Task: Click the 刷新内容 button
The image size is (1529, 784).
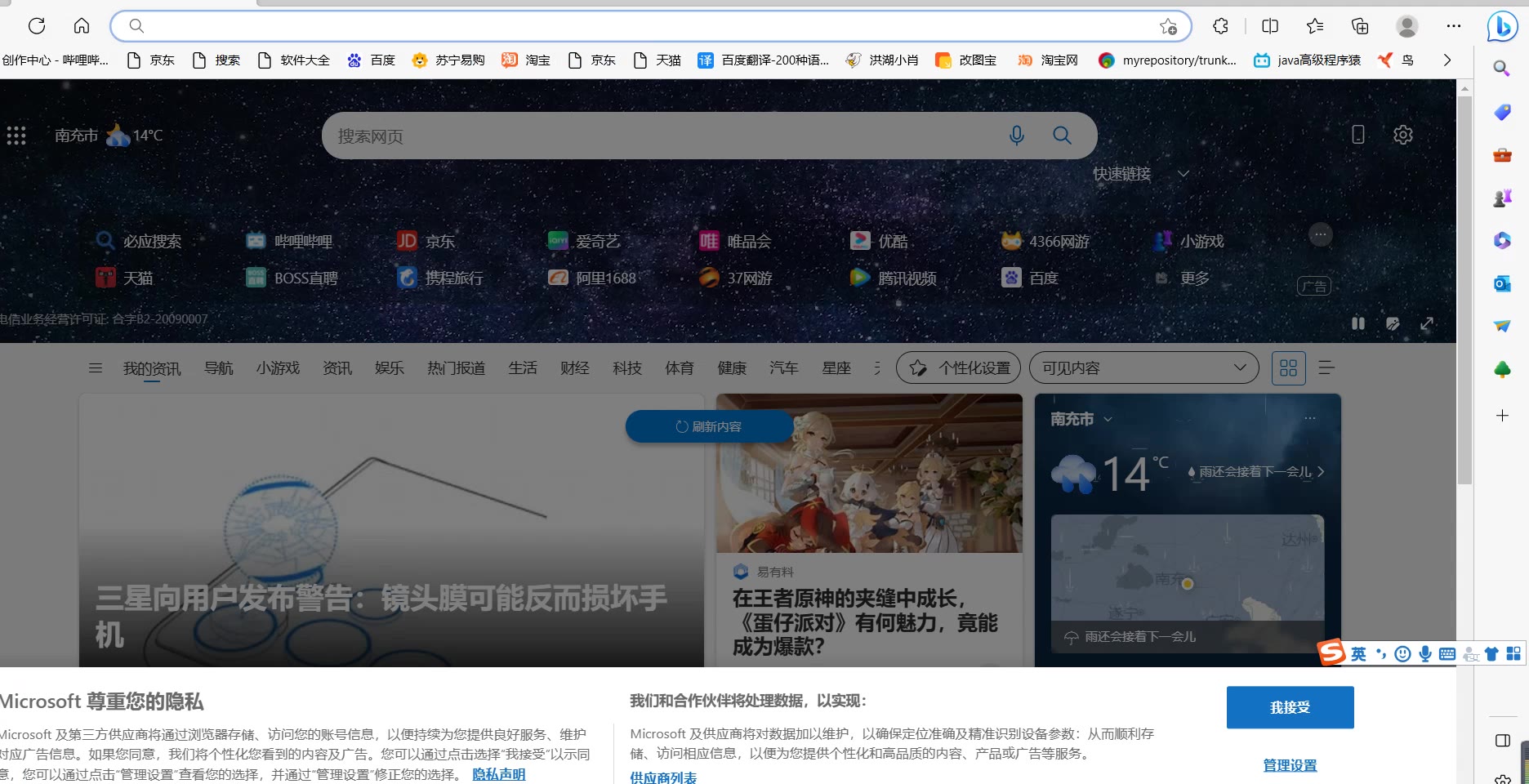Action: (709, 426)
